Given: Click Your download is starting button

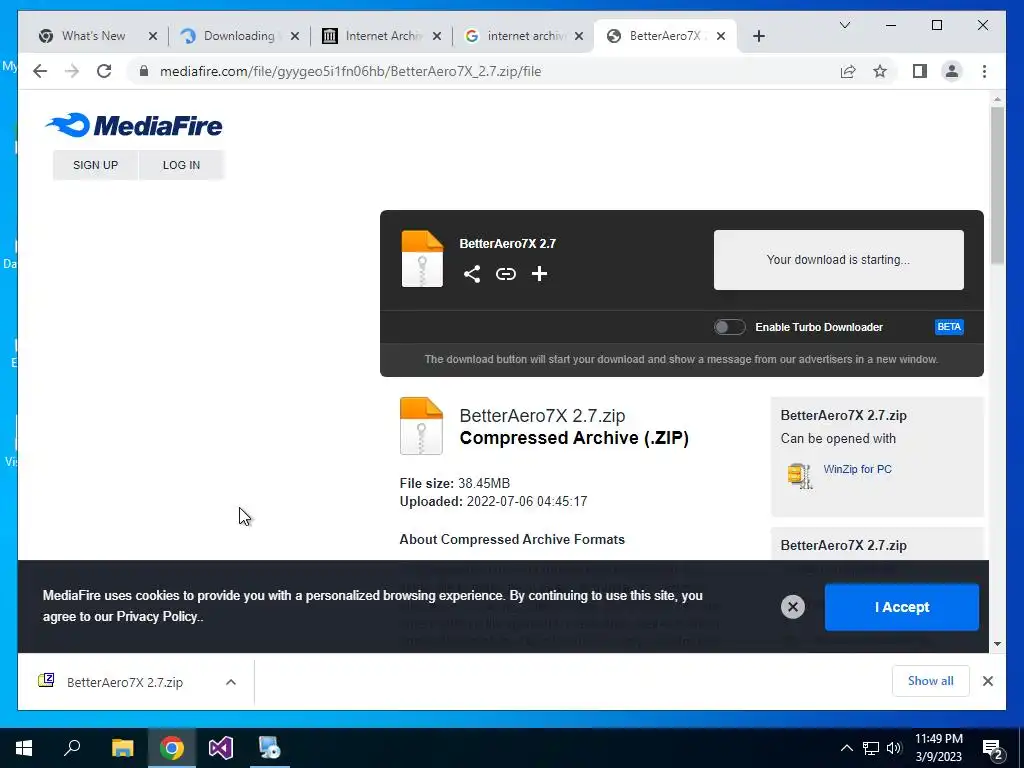Looking at the screenshot, I should coord(838,259).
